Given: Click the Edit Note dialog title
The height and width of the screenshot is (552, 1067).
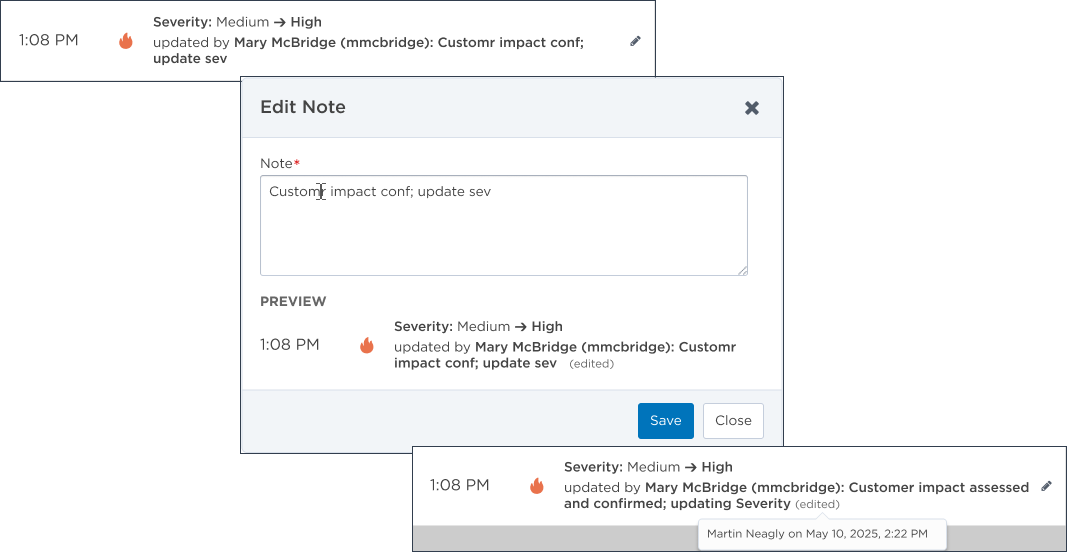Looking at the screenshot, I should 303,107.
